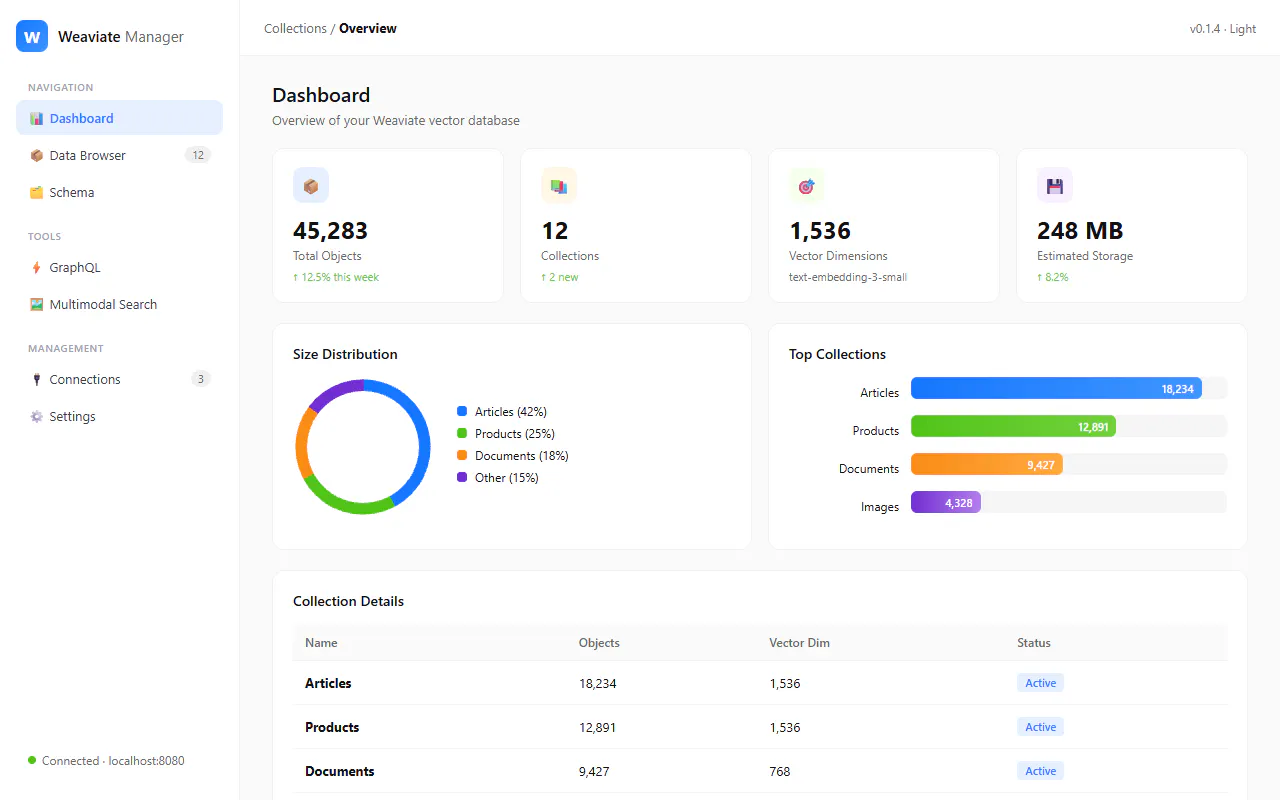
Task: Click the Collection Details heading
Action: click(349, 601)
